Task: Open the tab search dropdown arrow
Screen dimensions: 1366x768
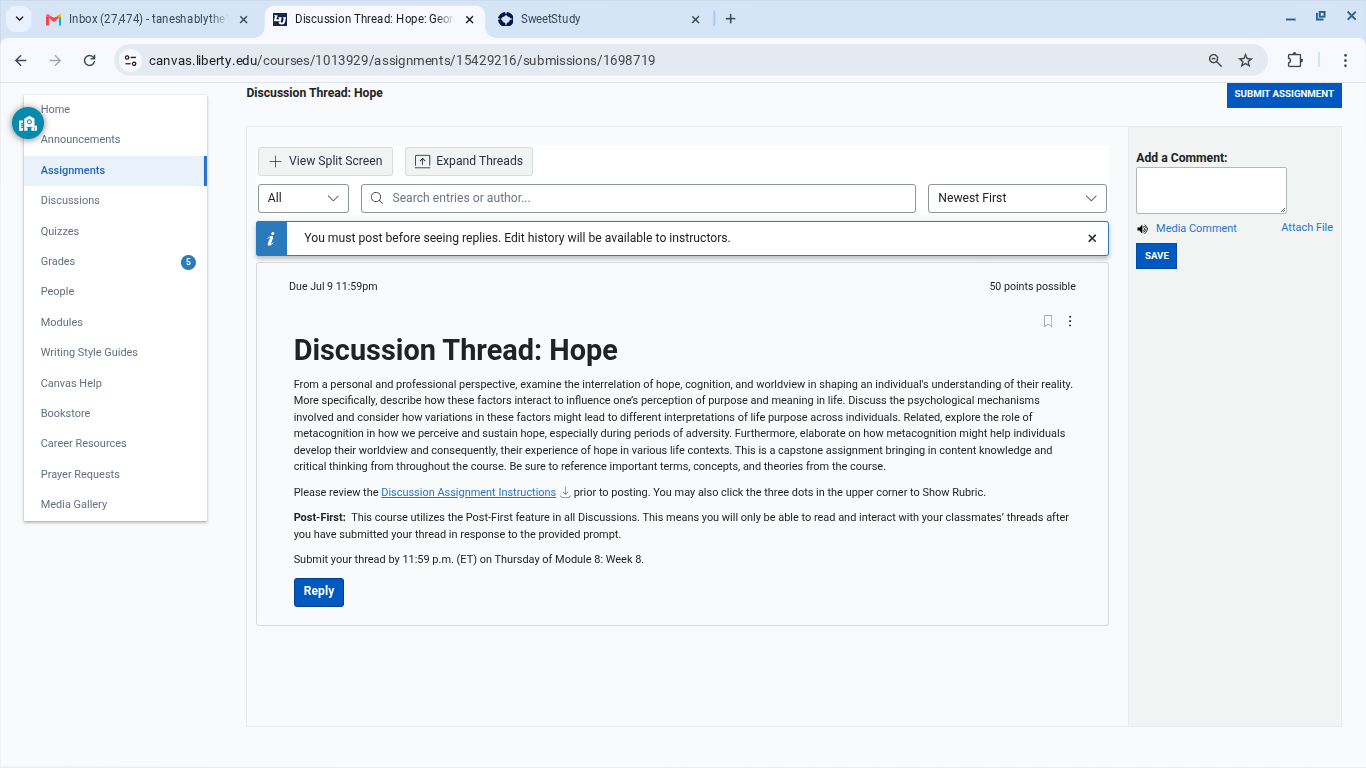Action: 20,19
